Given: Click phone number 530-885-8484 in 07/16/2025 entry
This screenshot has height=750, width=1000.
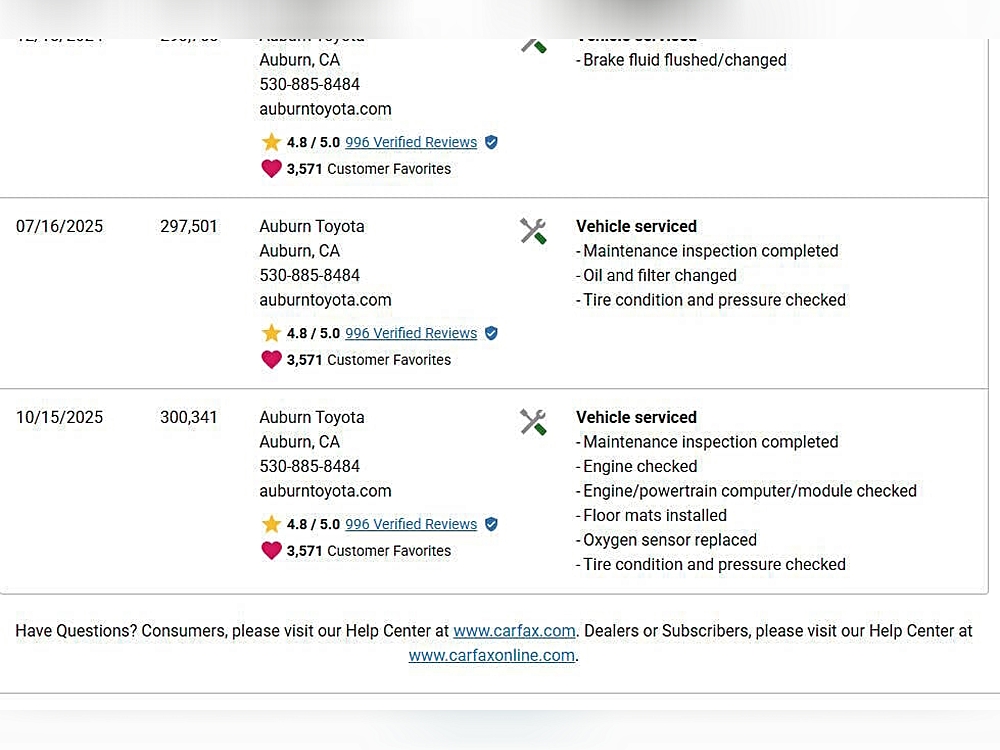Looking at the screenshot, I should tap(309, 275).
